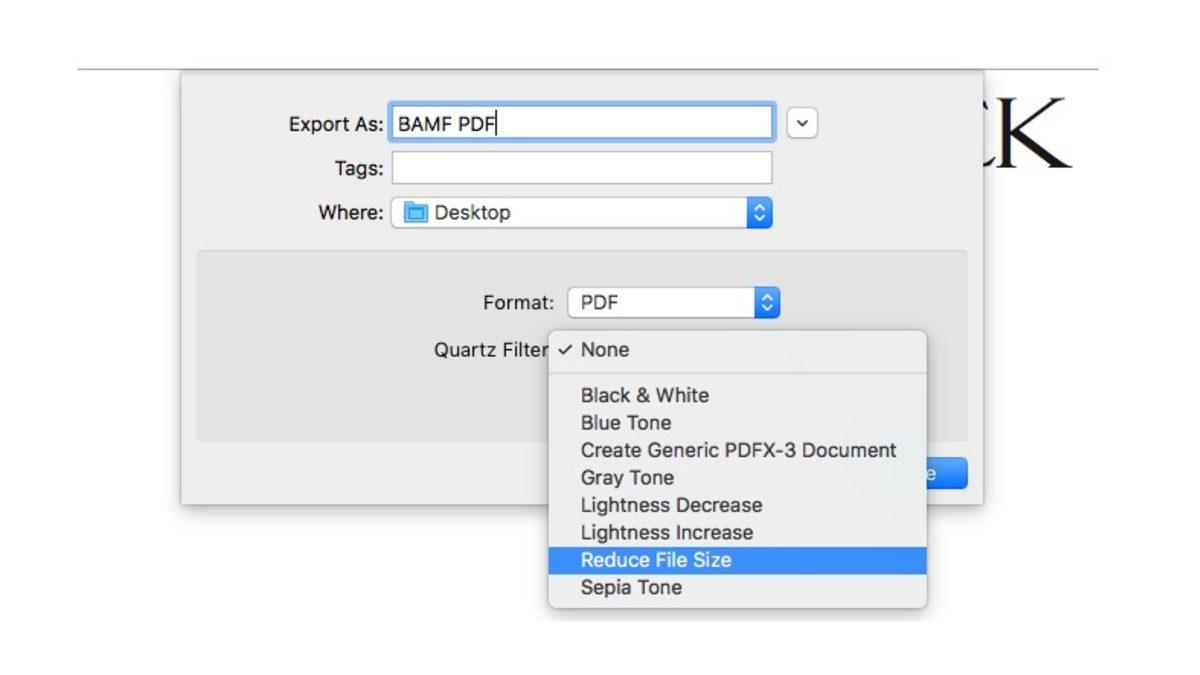Screen dimensions: 1200x675
Task: Focus the Tags text field
Action: pyautogui.click(x=580, y=168)
